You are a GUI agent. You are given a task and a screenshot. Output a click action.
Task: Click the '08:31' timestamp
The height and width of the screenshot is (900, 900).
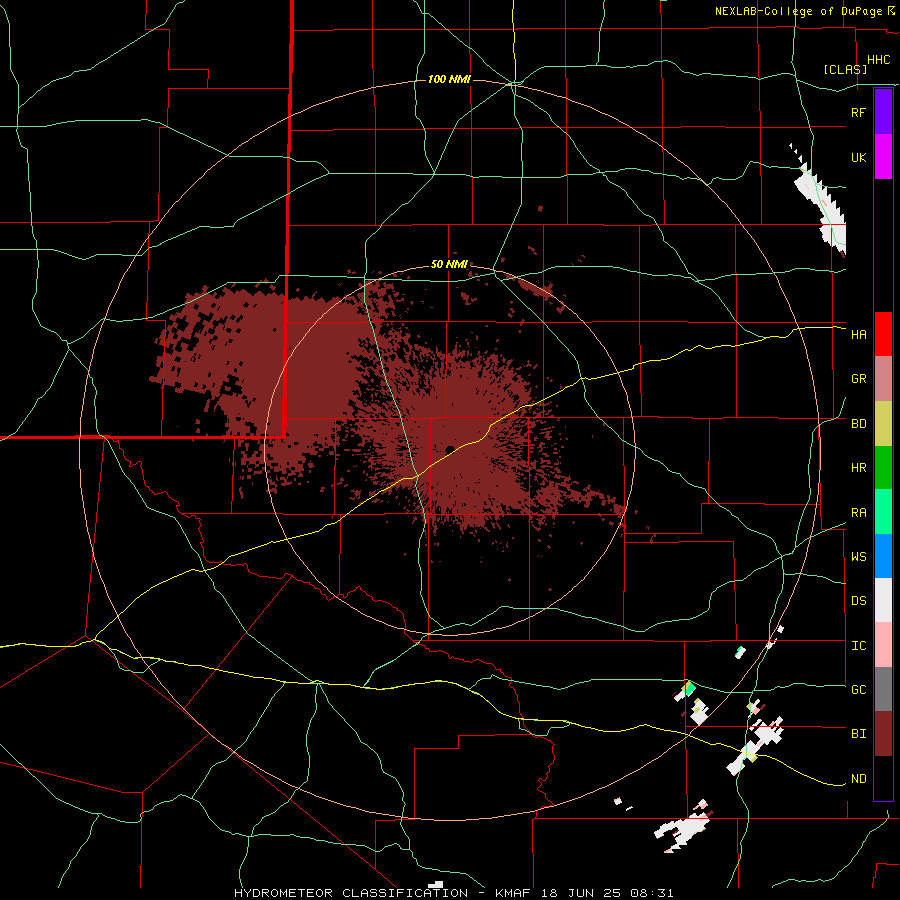tap(654, 893)
